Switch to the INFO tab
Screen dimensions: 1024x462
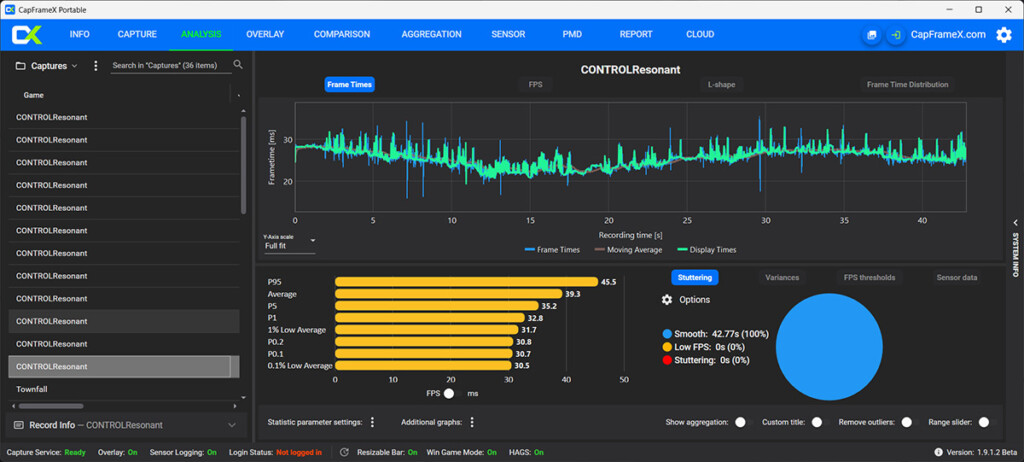click(80, 35)
